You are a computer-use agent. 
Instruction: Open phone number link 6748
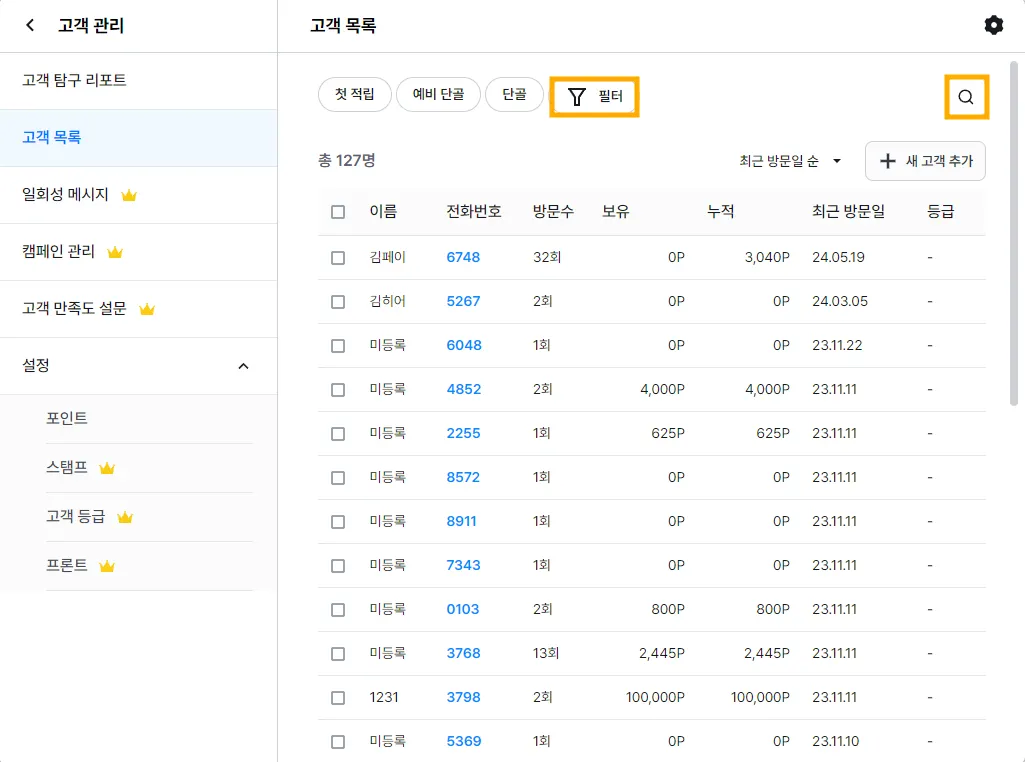(463, 257)
